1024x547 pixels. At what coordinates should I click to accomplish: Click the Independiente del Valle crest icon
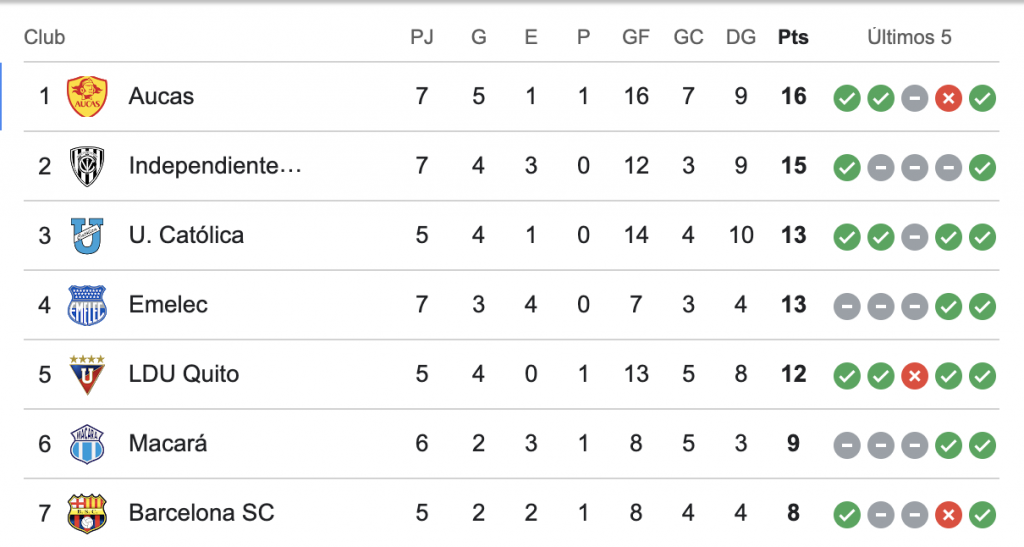click(x=86, y=166)
